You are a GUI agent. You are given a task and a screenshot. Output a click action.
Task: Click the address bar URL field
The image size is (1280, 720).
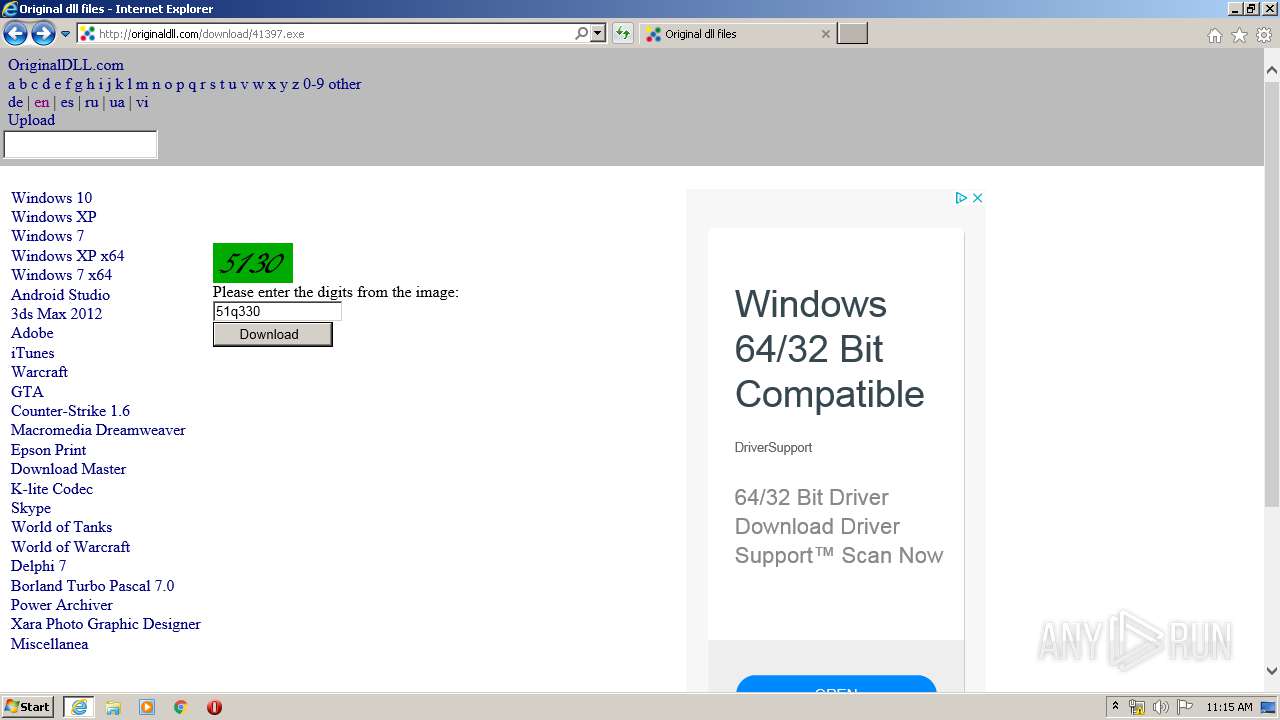[335, 34]
